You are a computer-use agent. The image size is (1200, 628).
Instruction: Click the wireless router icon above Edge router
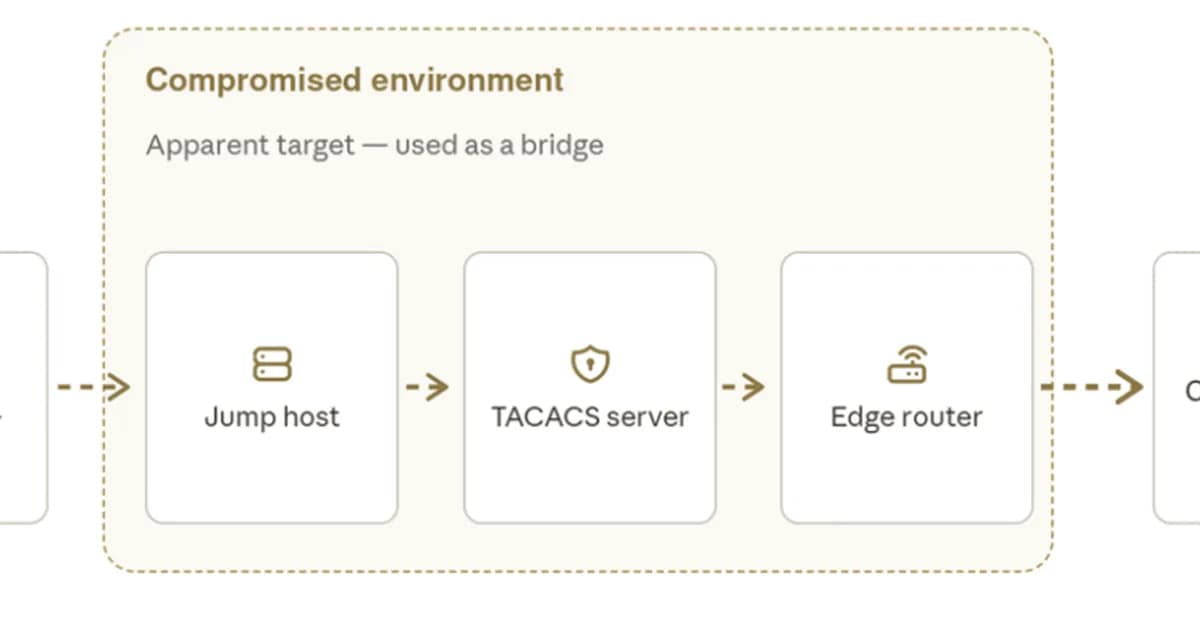(907, 364)
